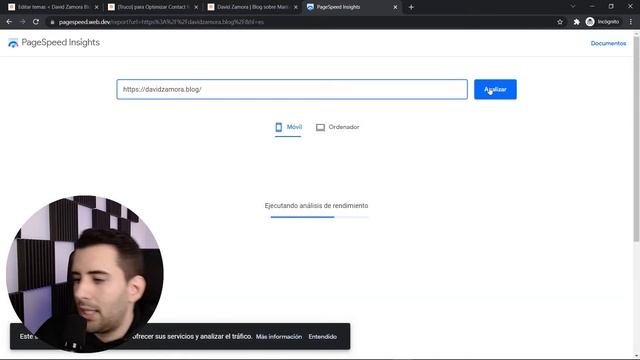The image size is (640, 360).
Task: Open Chrome three-dot menu
Action: point(631,22)
